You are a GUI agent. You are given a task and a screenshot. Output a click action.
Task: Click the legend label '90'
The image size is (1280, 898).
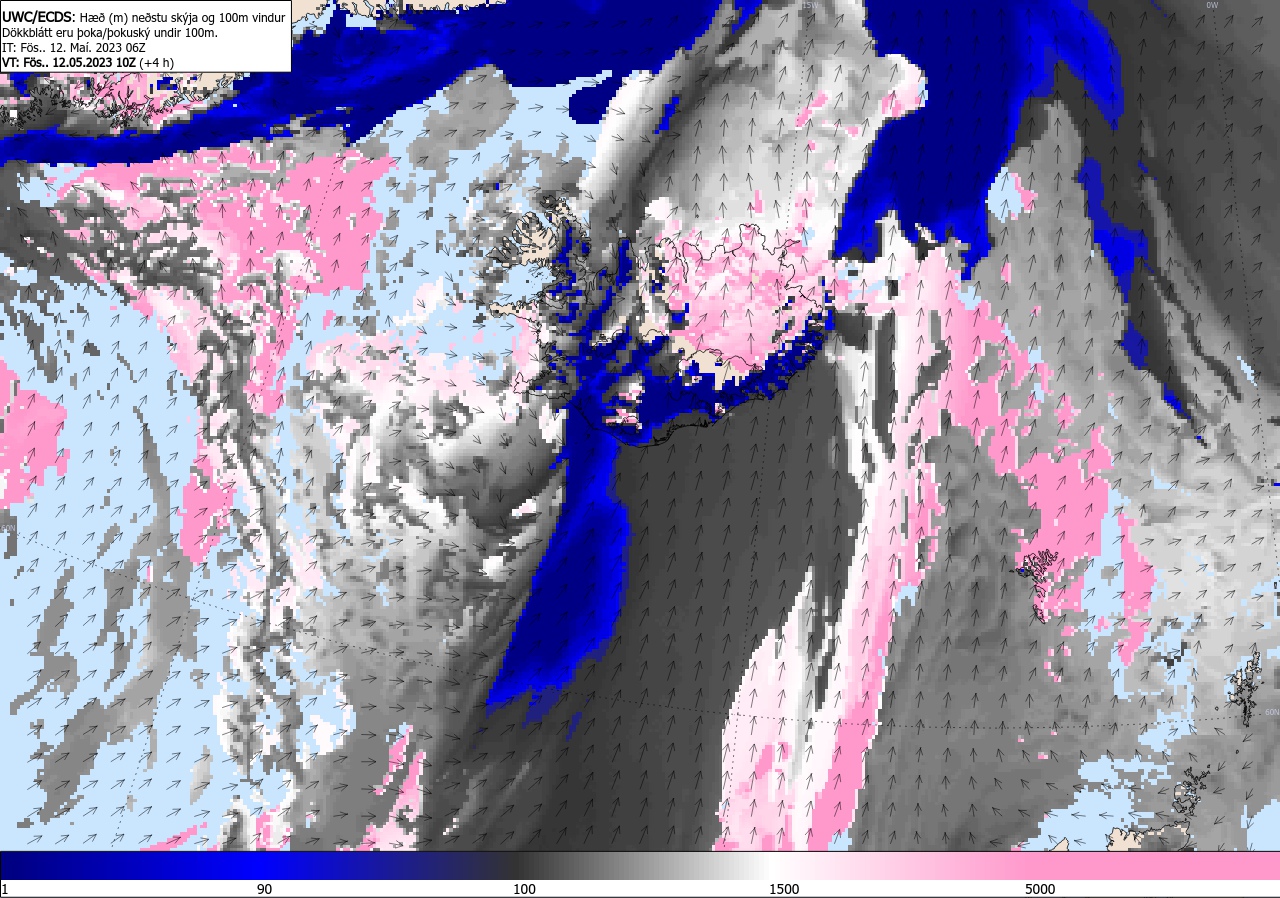point(264,889)
